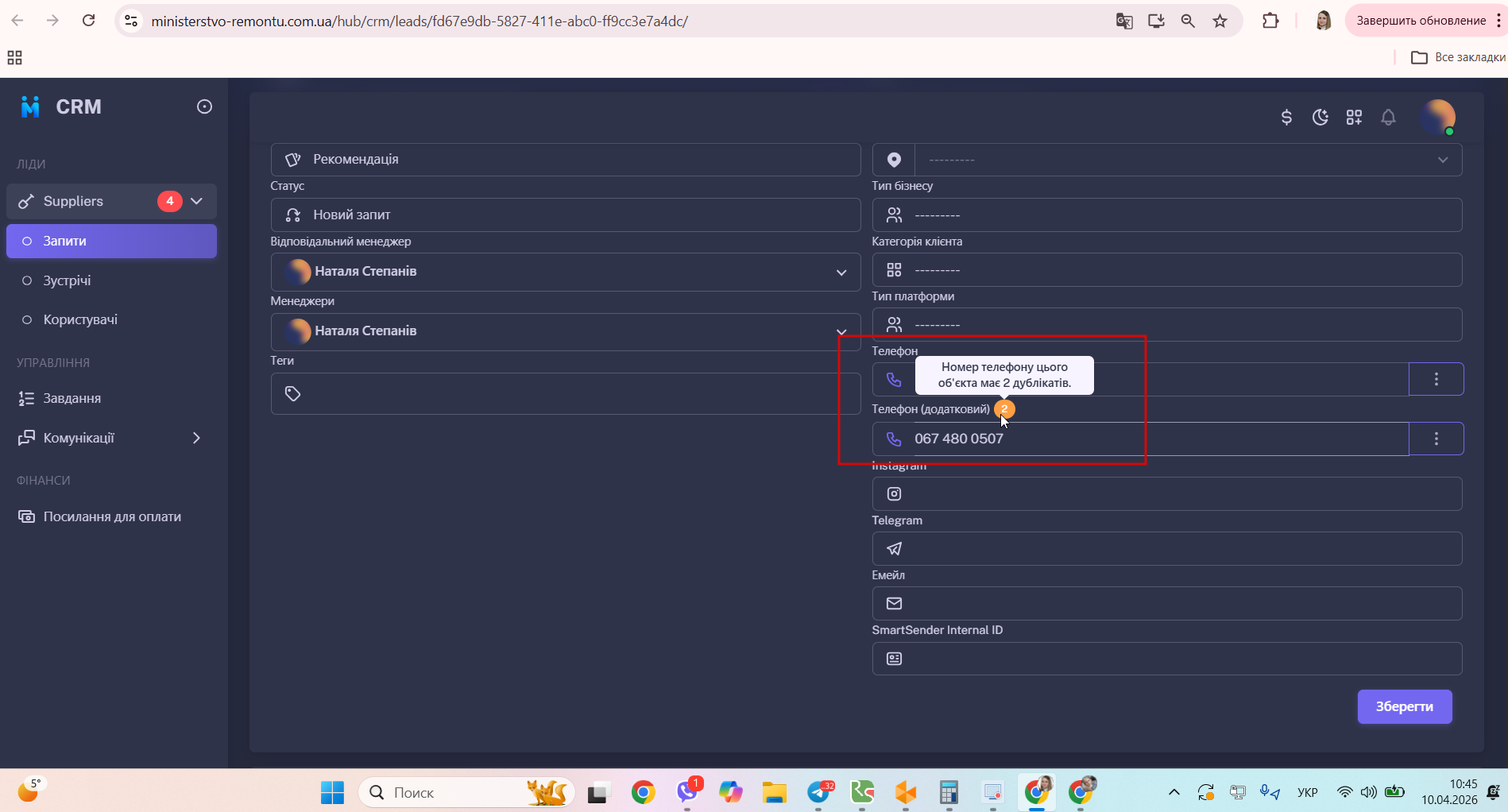The width and height of the screenshot is (1508, 812).
Task: Click the Telegram input field
Action: coord(1167,548)
